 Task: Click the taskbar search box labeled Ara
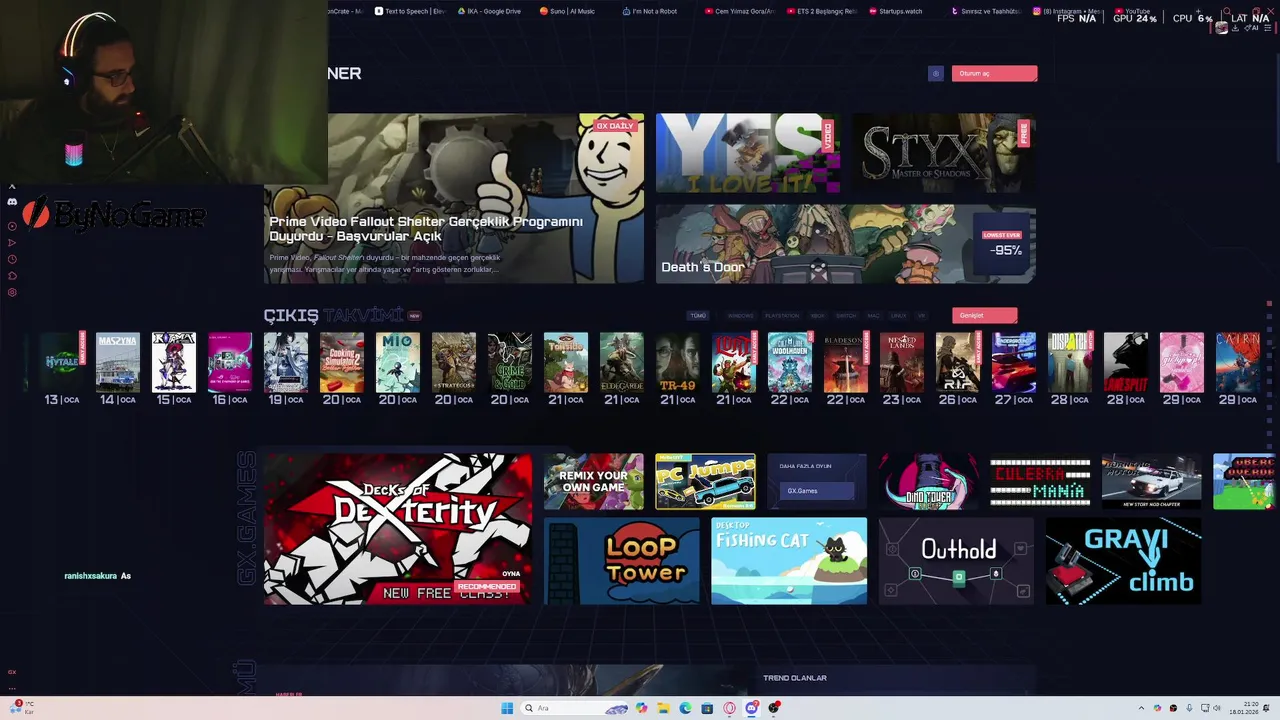575,708
